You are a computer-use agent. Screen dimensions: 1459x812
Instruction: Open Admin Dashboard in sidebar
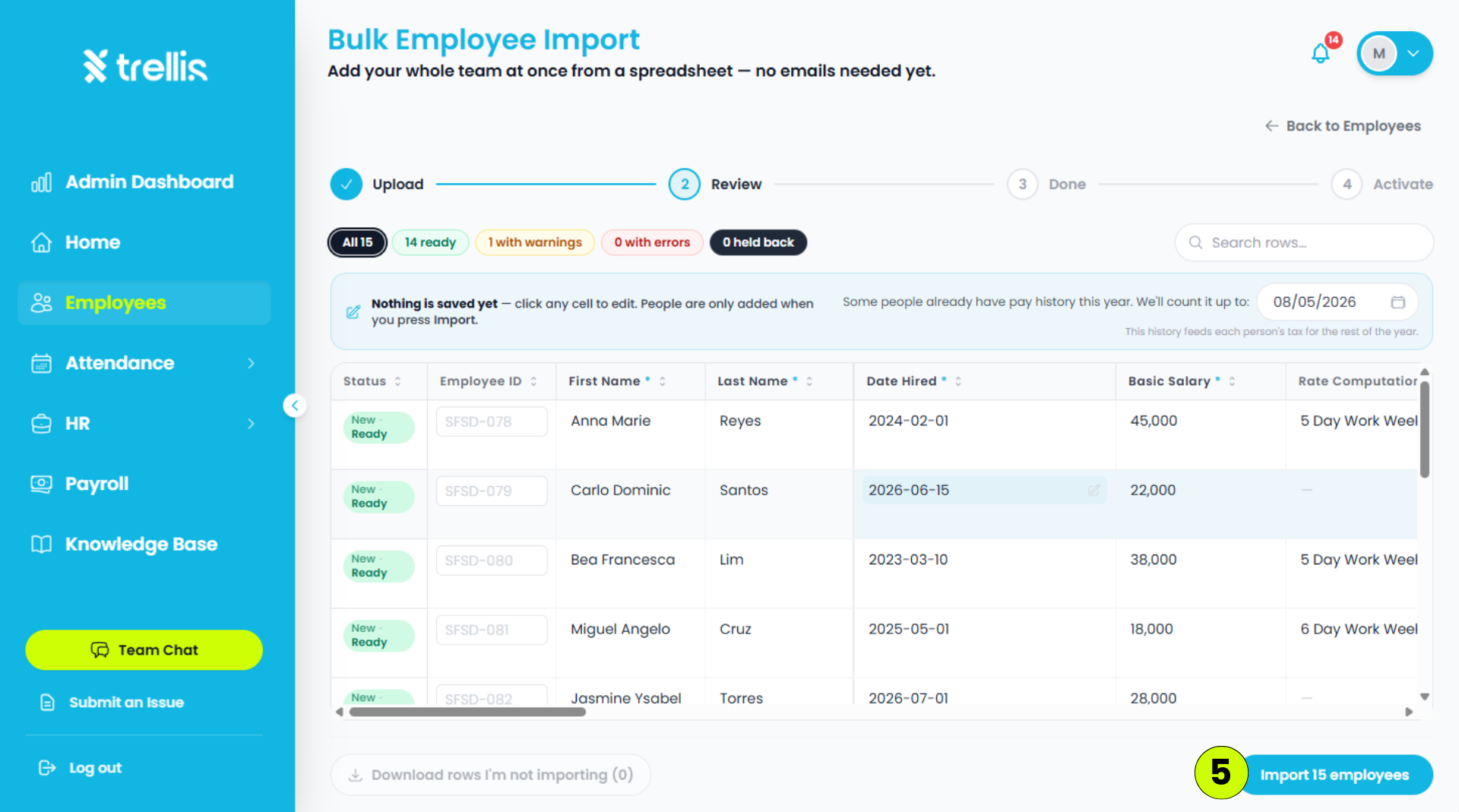(144, 182)
